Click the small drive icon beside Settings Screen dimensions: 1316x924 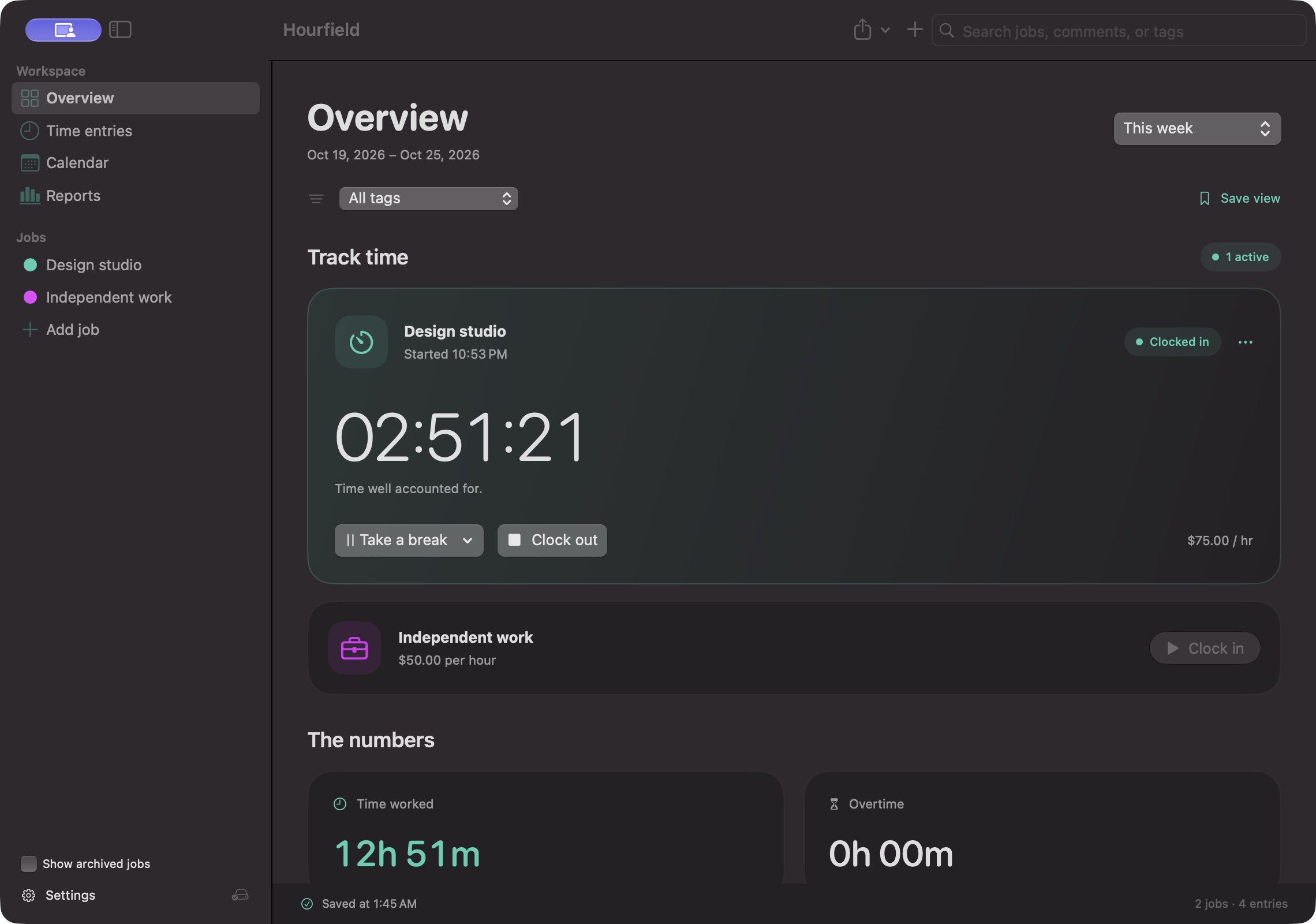pyautogui.click(x=240, y=895)
